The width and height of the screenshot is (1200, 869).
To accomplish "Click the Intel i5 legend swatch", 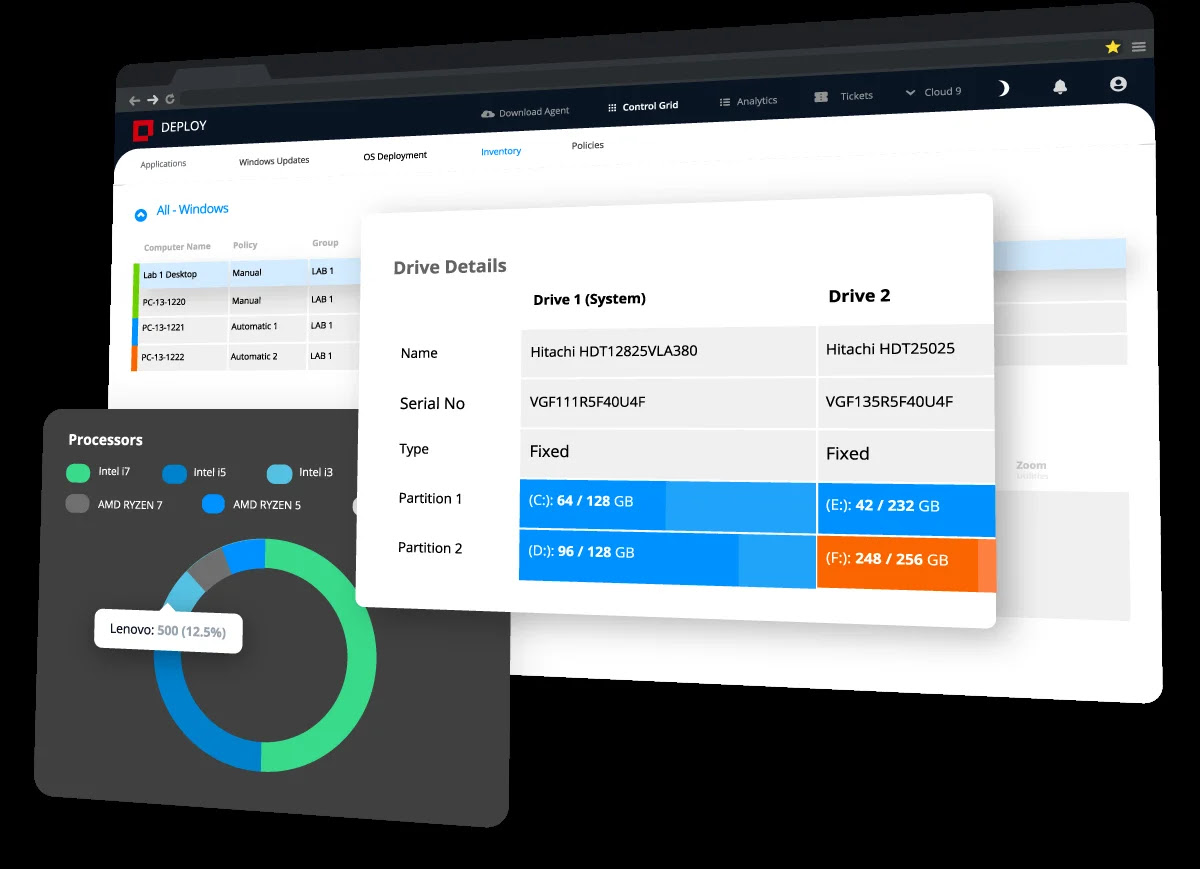I will click(175, 473).
